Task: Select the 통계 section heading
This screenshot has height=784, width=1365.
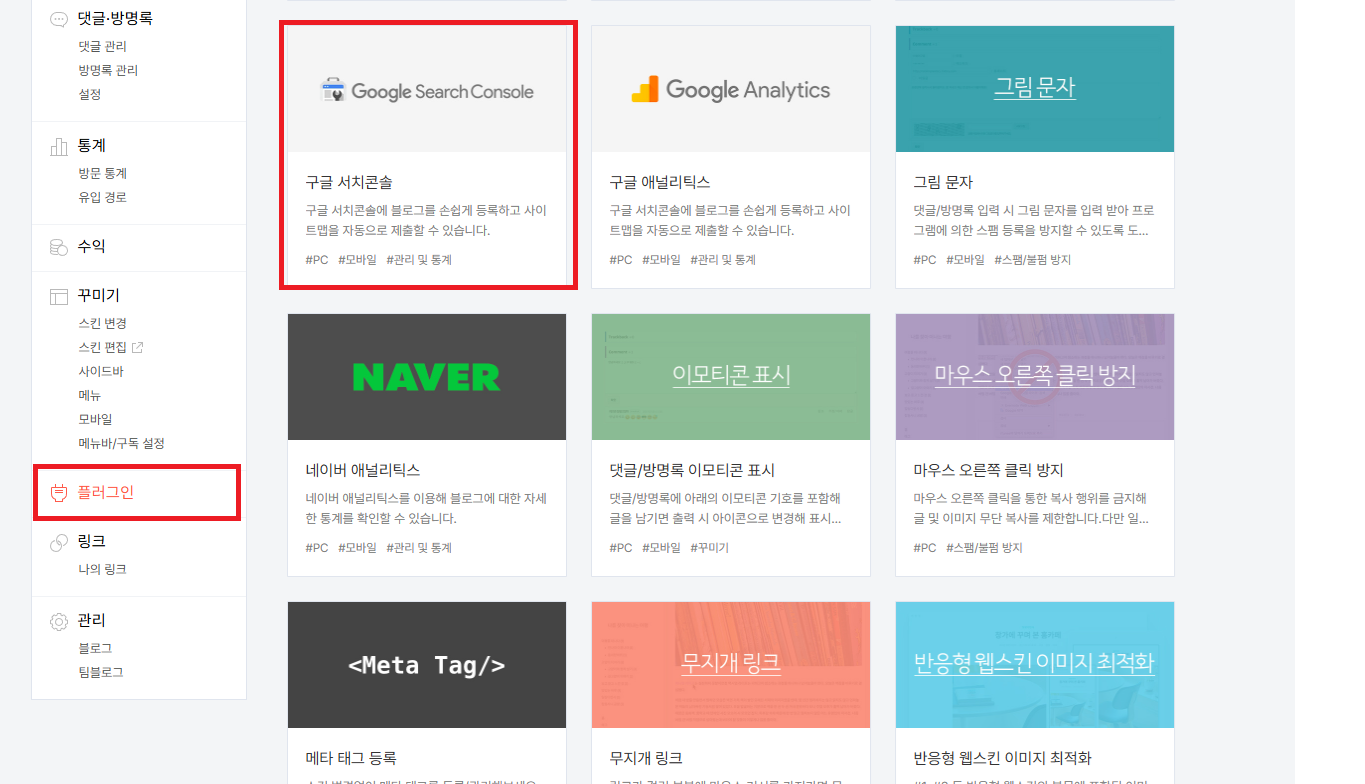Action: pyautogui.click(x=91, y=146)
